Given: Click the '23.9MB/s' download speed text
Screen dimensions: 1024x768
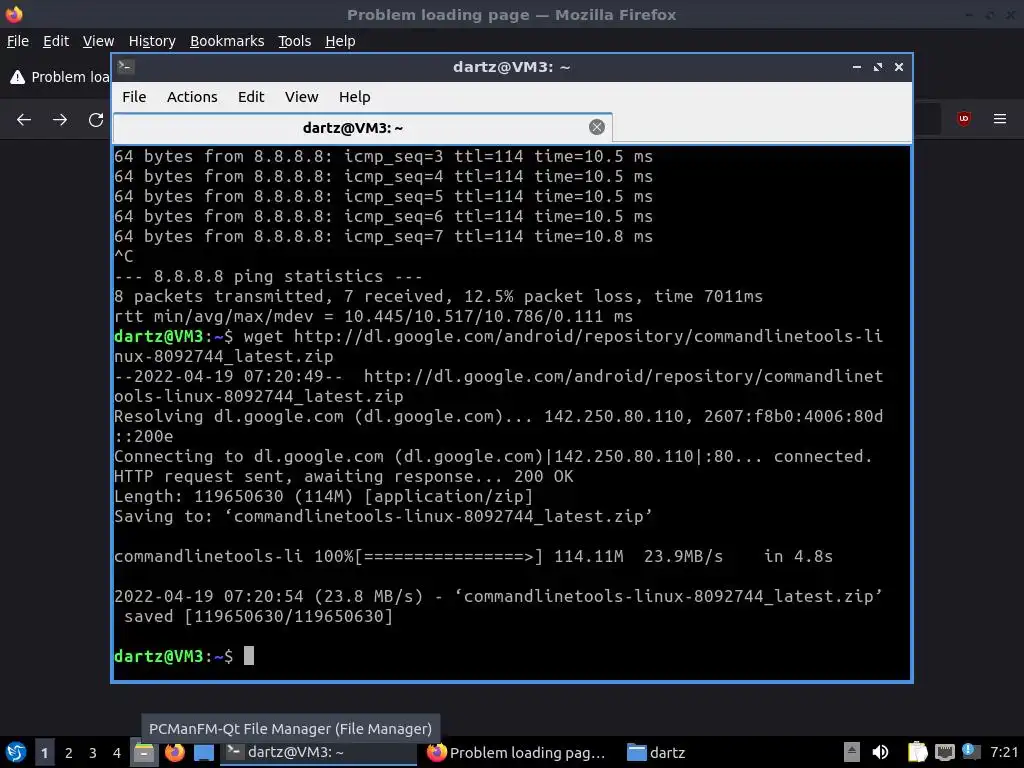Looking at the screenshot, I should (x=683, y=556).
